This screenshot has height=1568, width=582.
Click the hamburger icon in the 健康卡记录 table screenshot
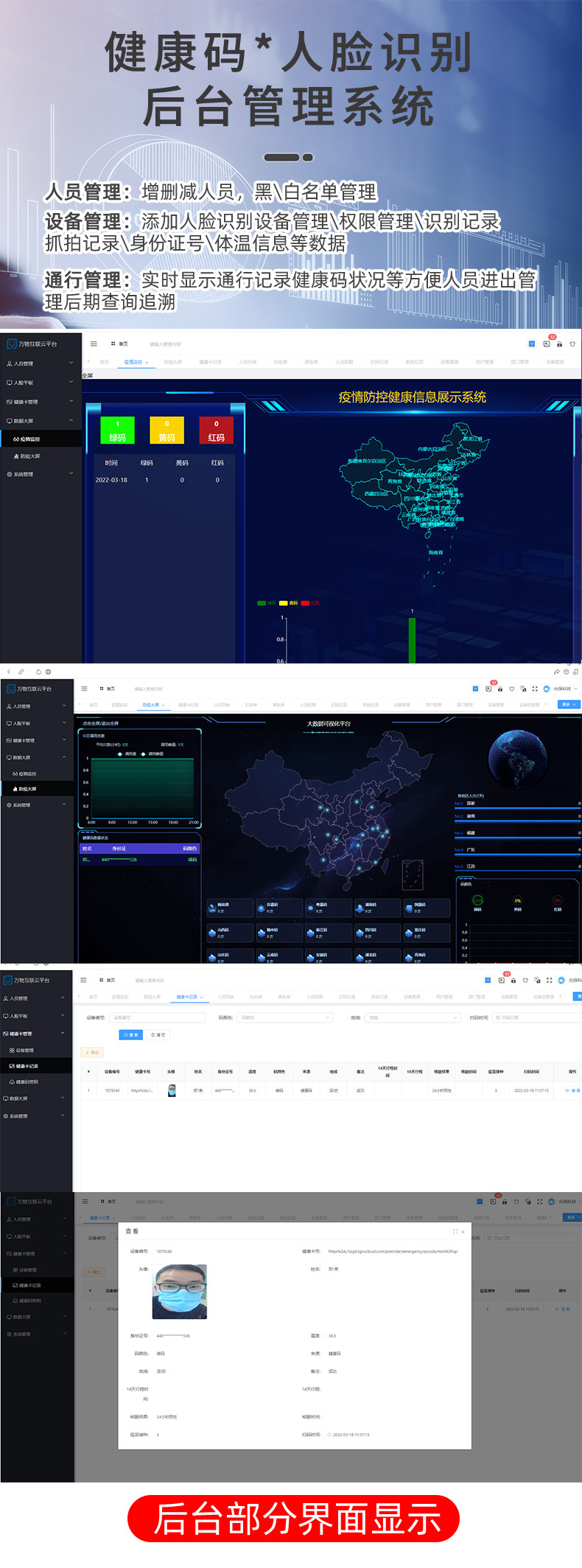pos(83,980)
